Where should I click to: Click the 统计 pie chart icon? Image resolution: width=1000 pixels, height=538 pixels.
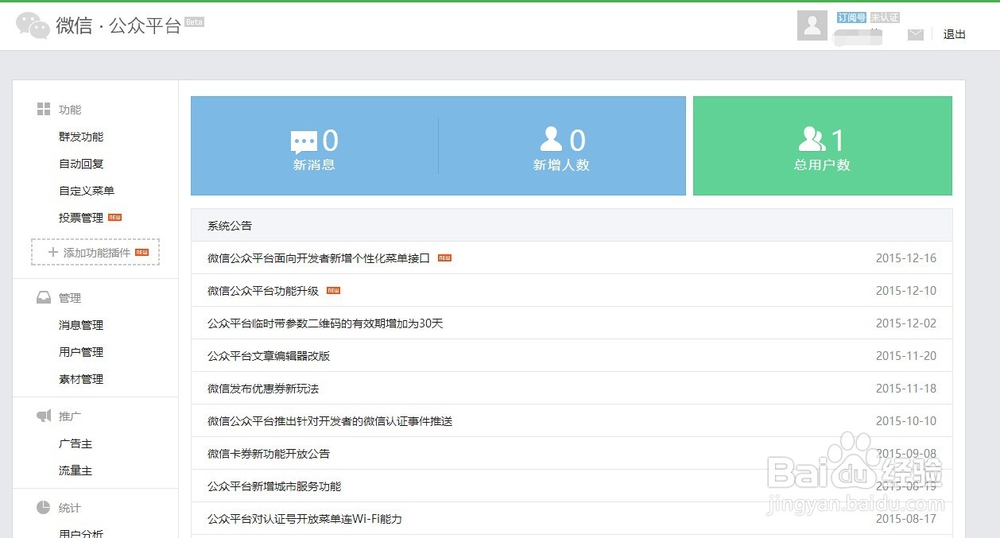click(x=43, y=507)
